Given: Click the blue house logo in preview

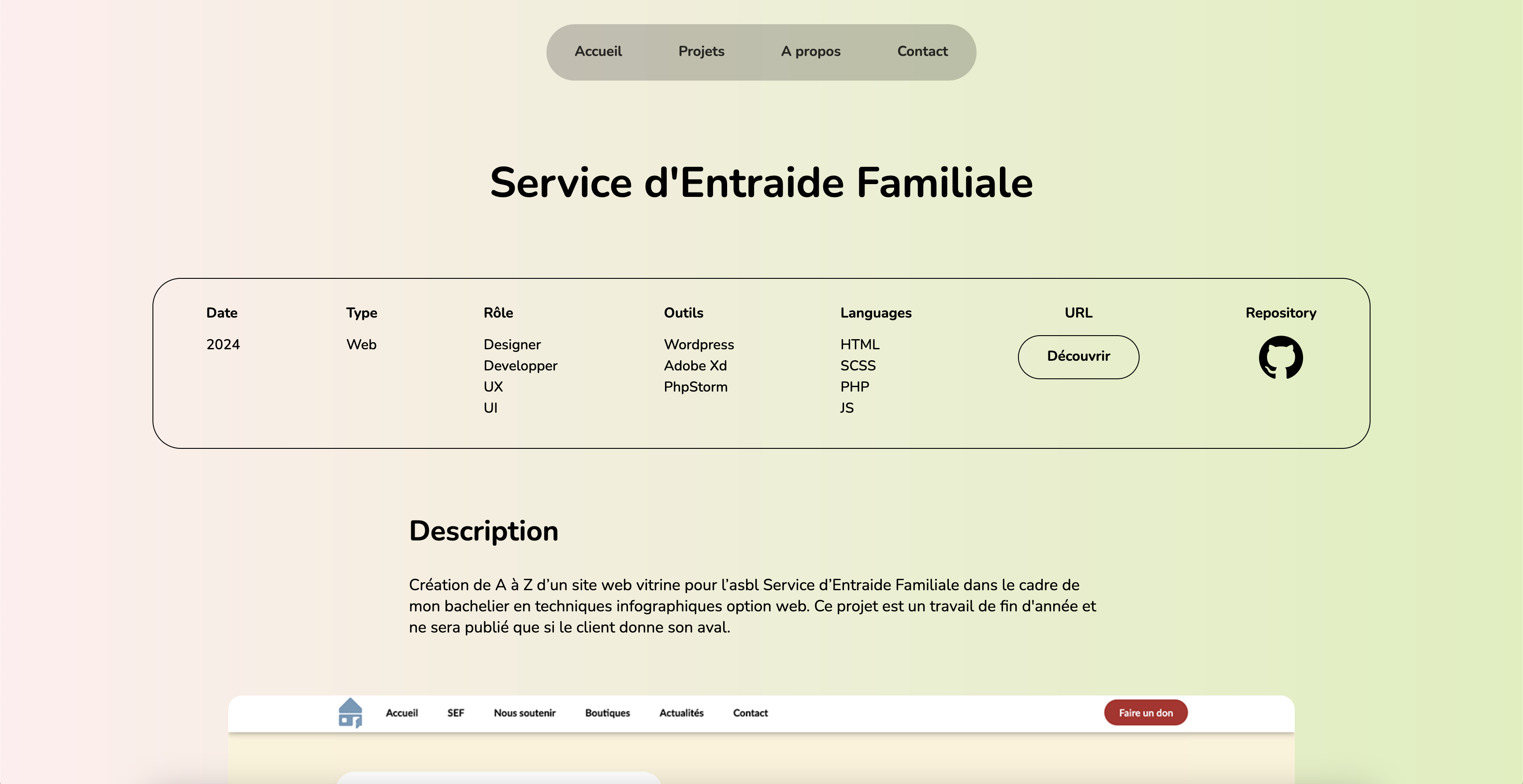Looking at the screenshot, I should click(x=350, y=713).
